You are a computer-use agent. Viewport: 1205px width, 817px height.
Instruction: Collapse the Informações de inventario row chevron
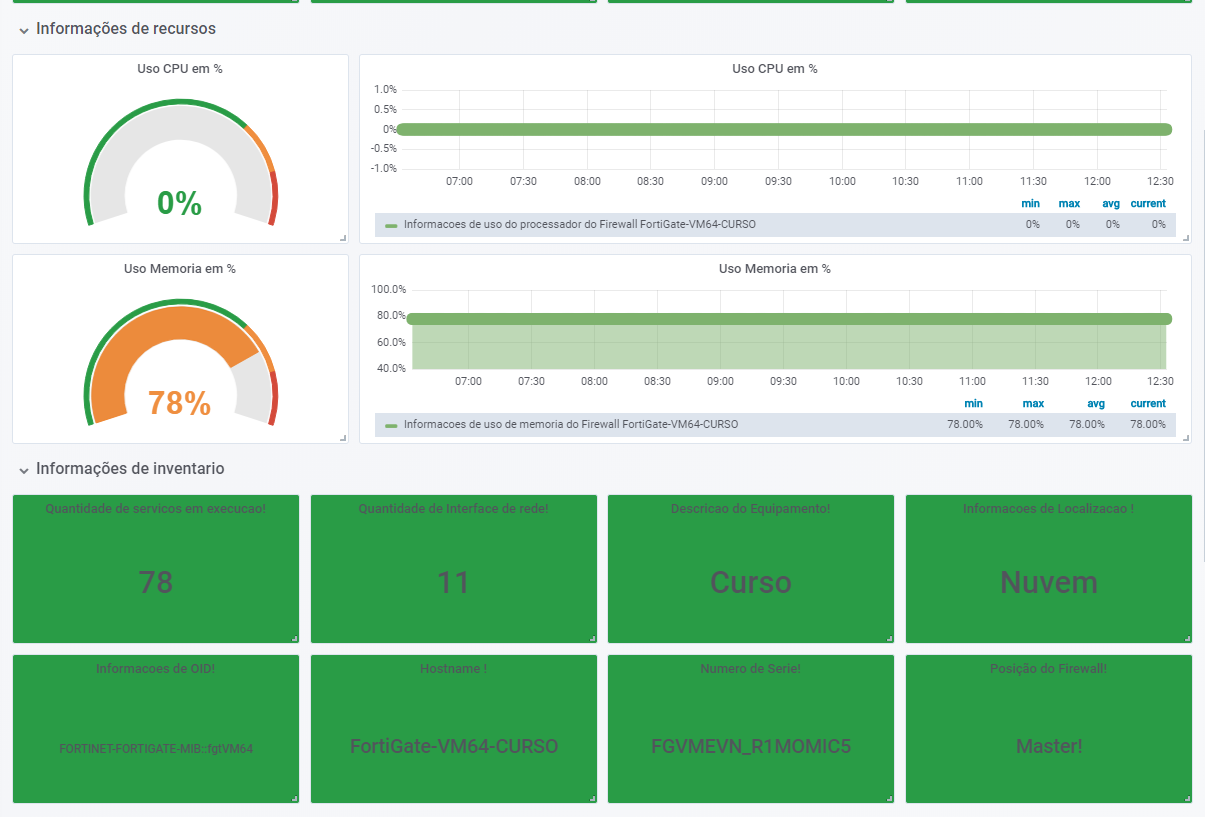pyautogui.click(x=23, y=470)
